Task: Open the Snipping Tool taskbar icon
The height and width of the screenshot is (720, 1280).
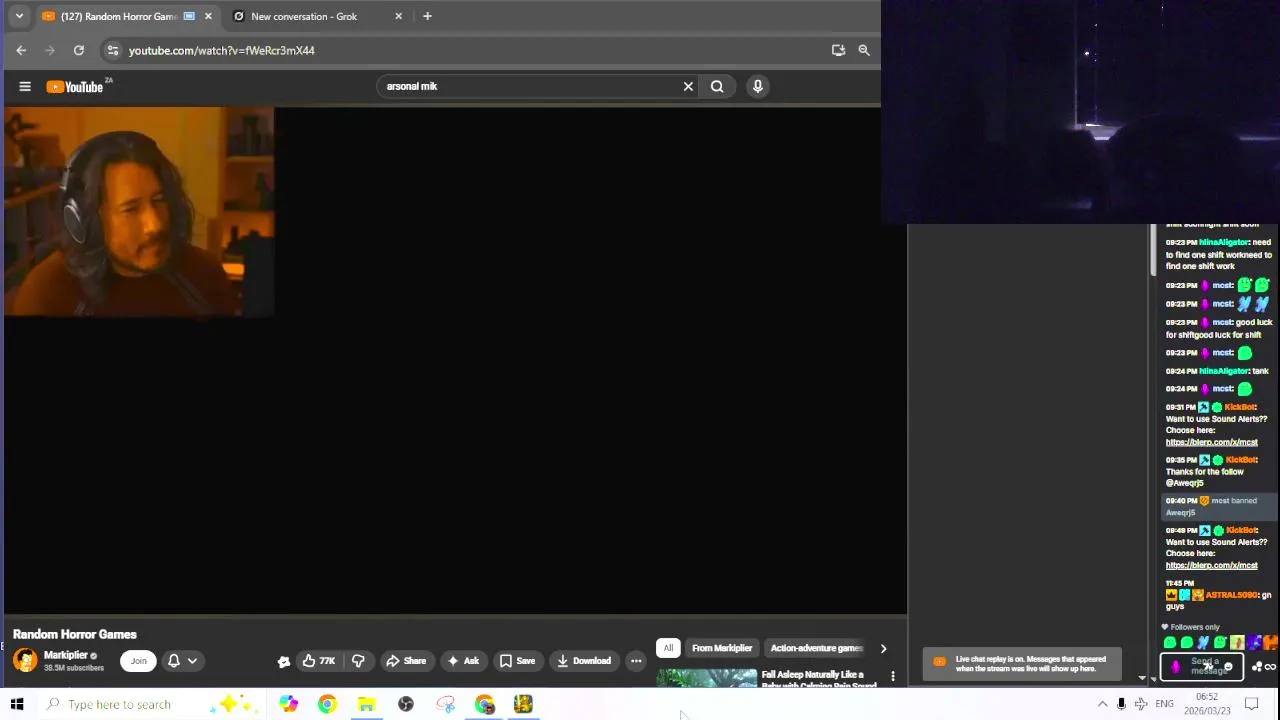Action: (x=446, y=704)
